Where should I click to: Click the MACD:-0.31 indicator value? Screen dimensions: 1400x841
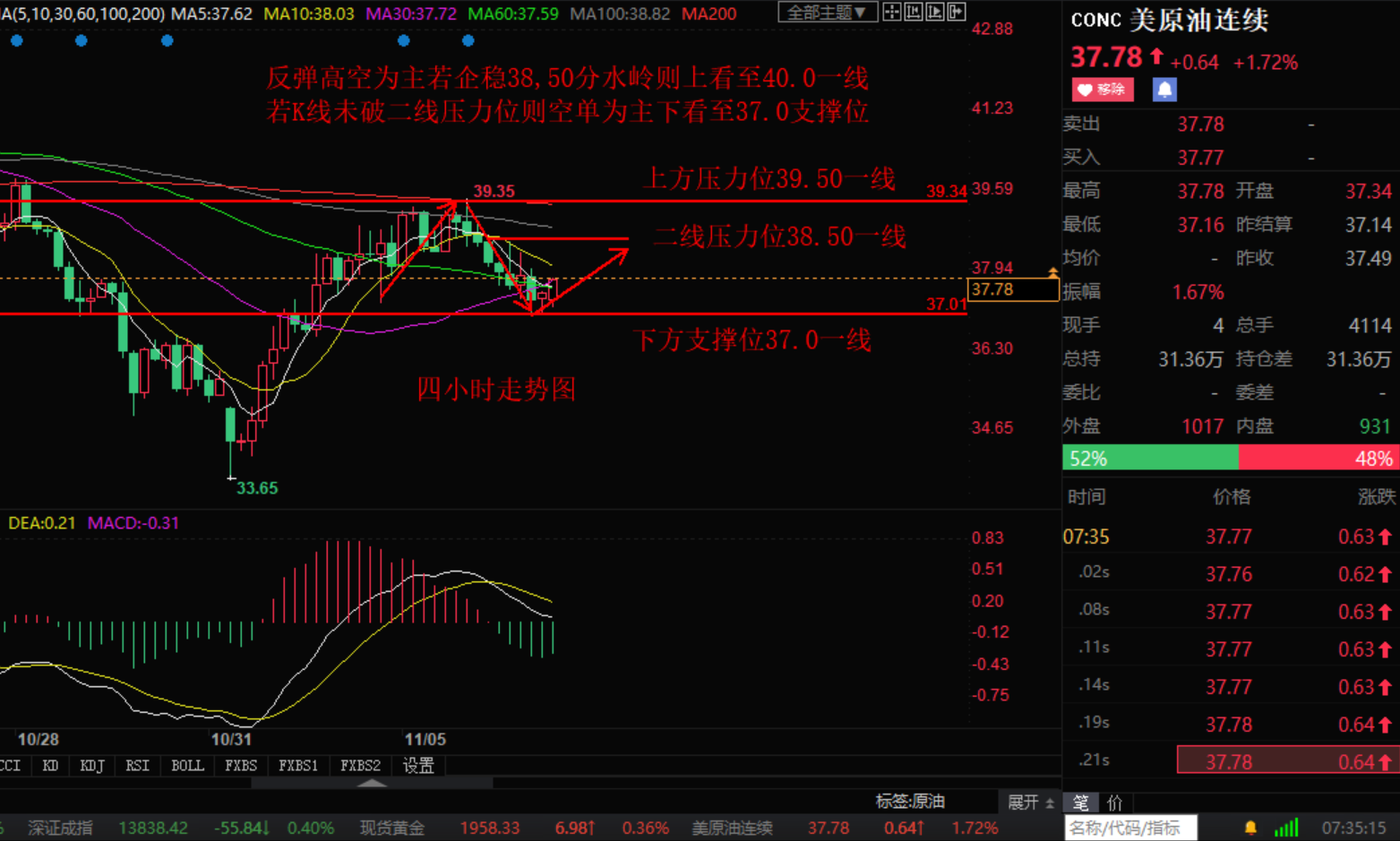coord(133,523)
